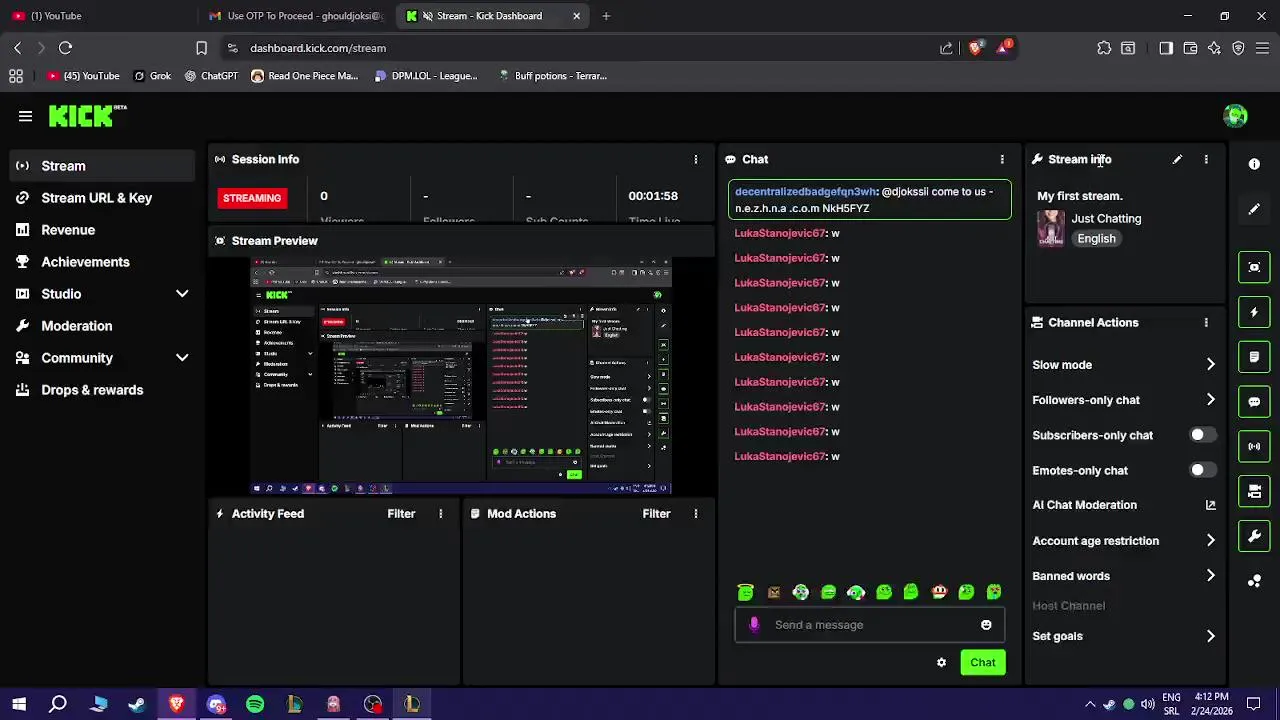Screen dimensions: 1280x720
Task: Open Channel Actions three-dot menu
Action: point(1206,322)
